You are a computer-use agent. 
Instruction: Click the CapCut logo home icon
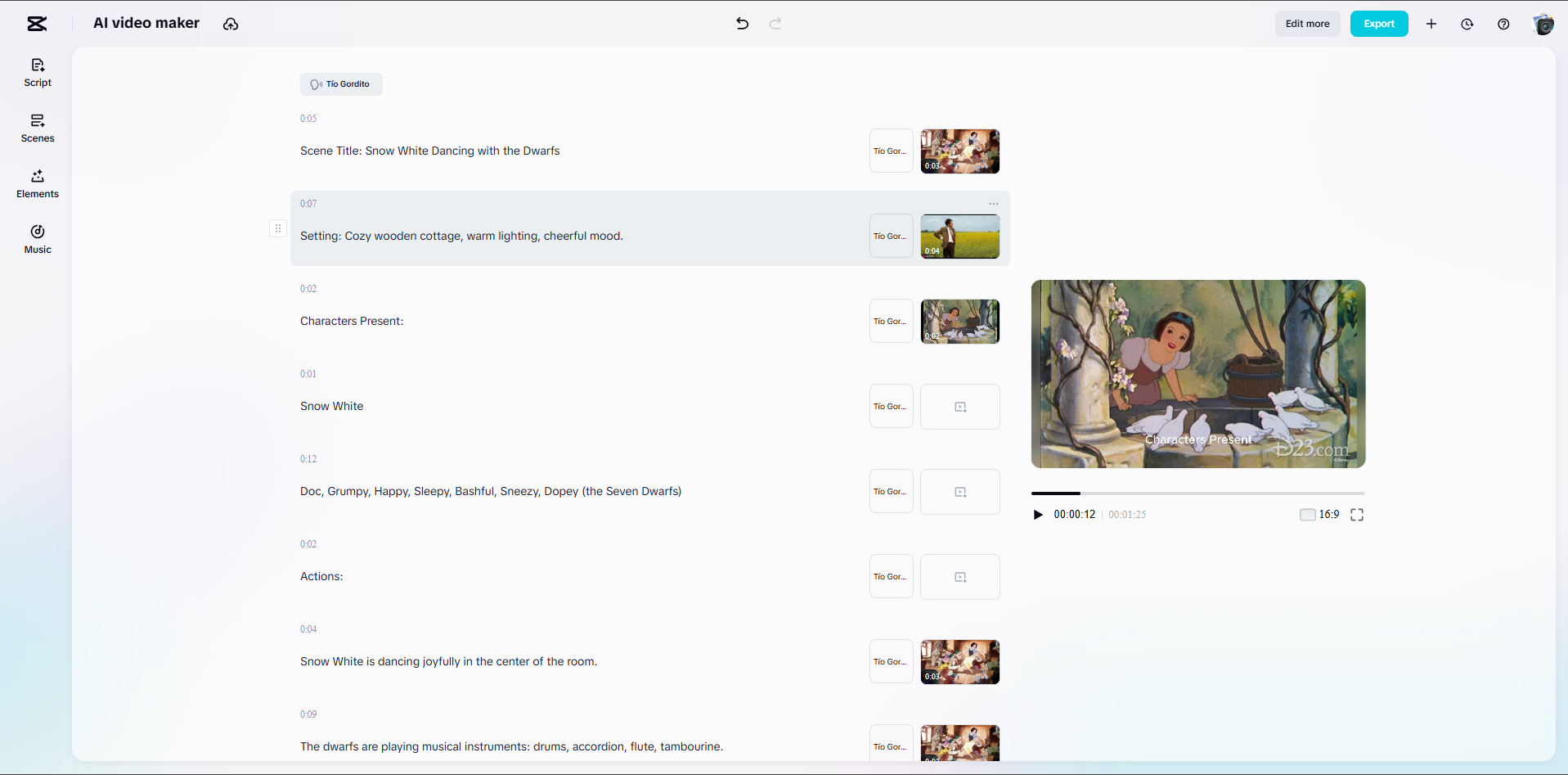tap(37, 24)
